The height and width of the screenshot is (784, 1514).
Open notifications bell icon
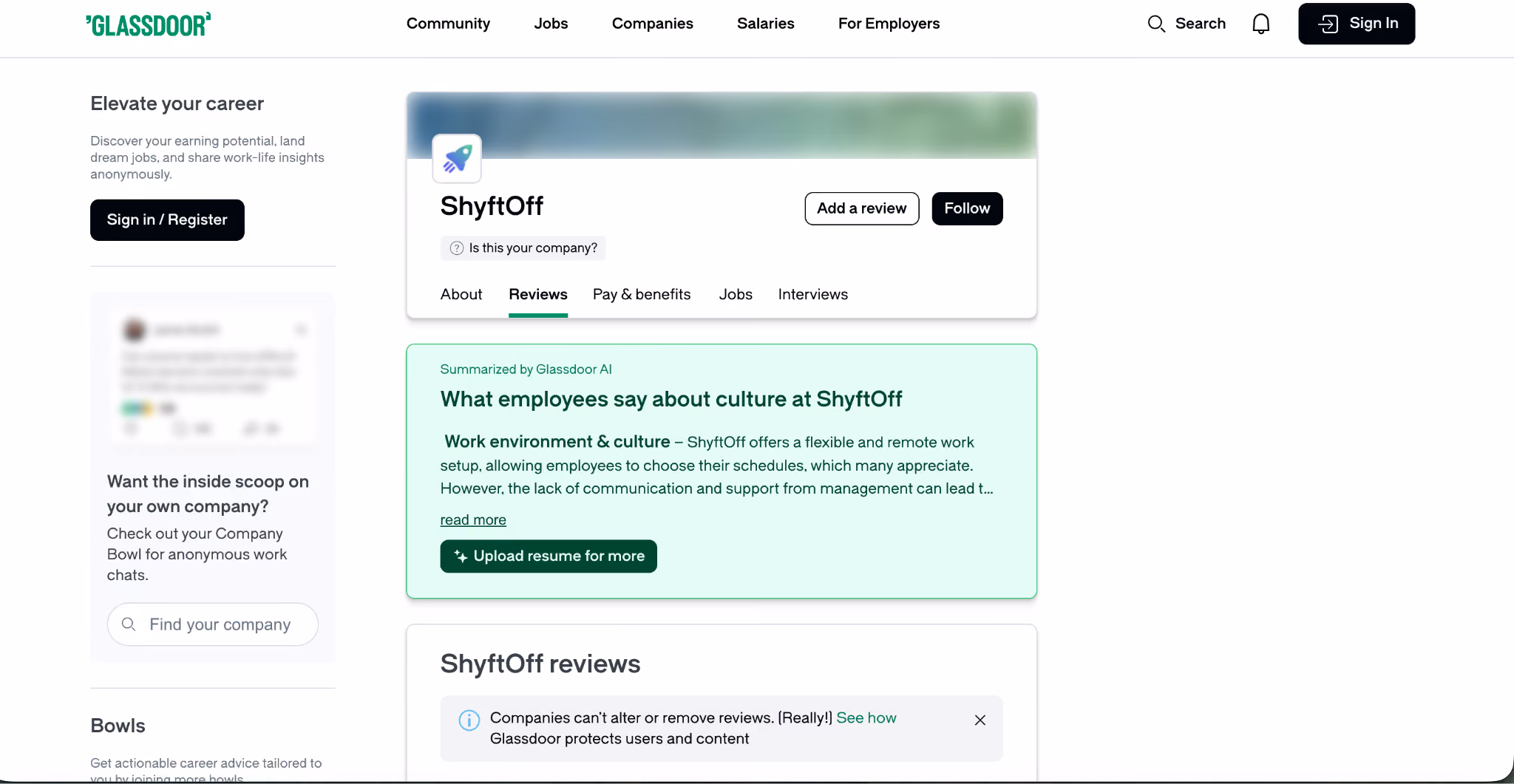coord(1261,24)
